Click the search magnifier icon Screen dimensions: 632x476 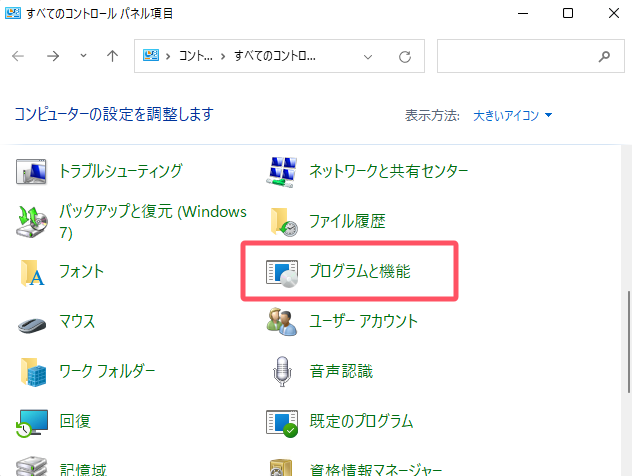point(604,56)
